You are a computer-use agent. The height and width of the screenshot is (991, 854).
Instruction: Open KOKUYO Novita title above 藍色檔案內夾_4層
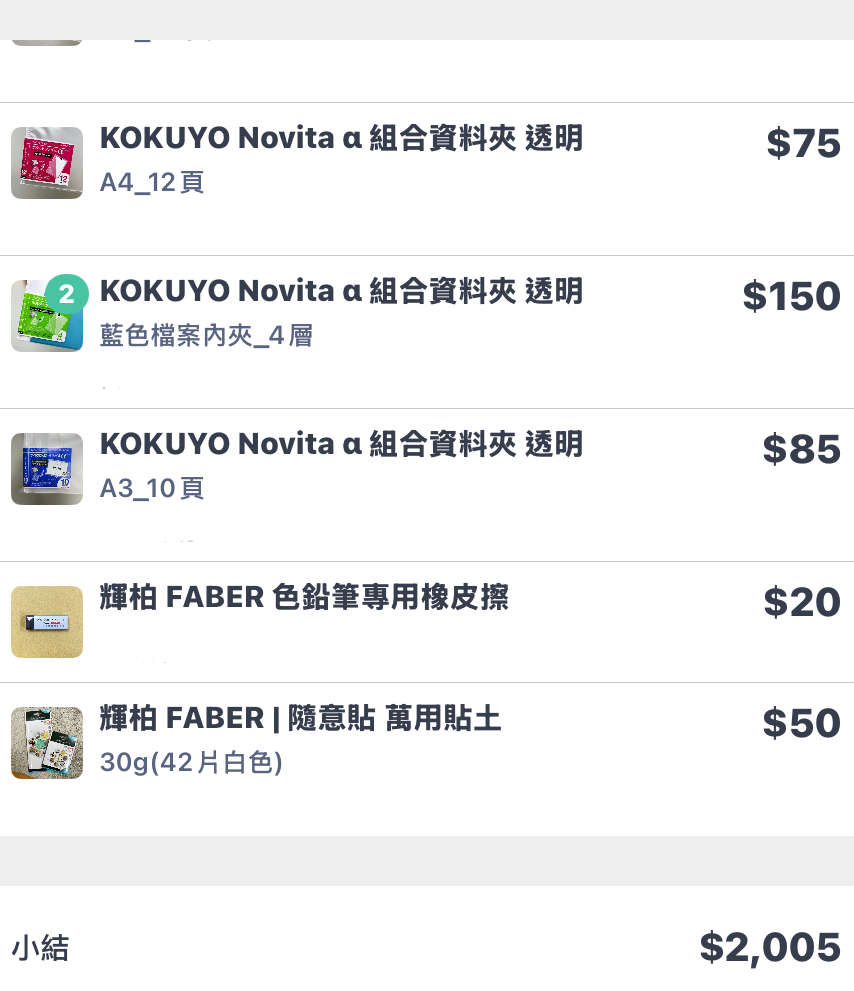click(341, 292)
